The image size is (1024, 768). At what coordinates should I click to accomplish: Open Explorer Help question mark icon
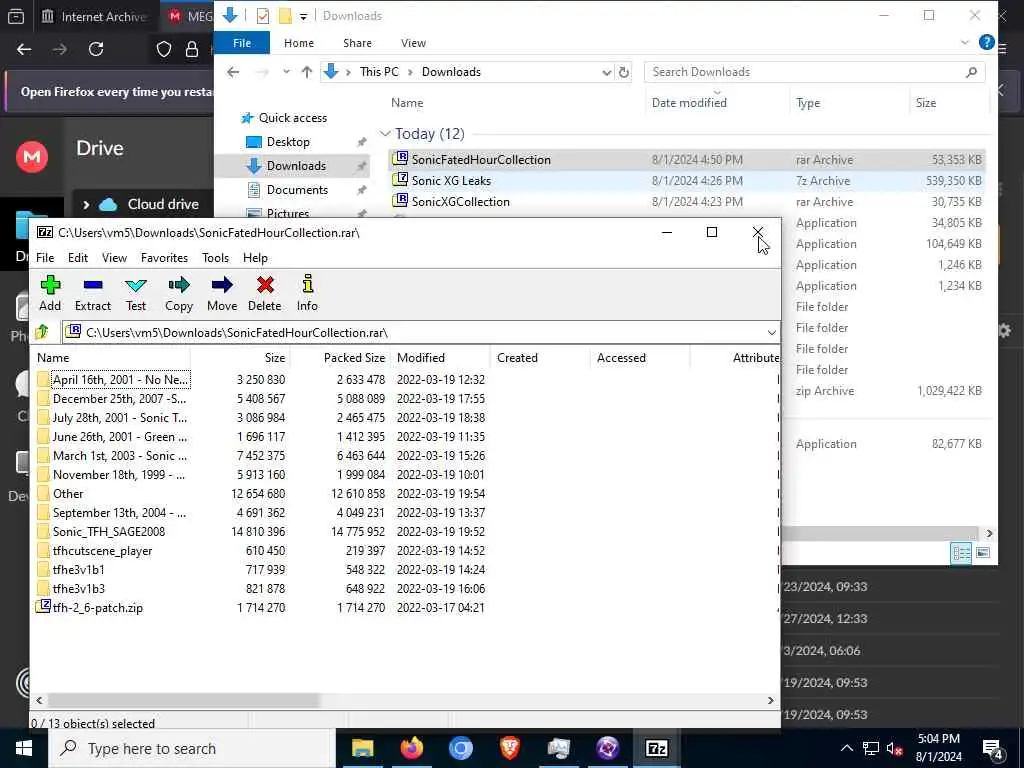(x=987, y=43)
